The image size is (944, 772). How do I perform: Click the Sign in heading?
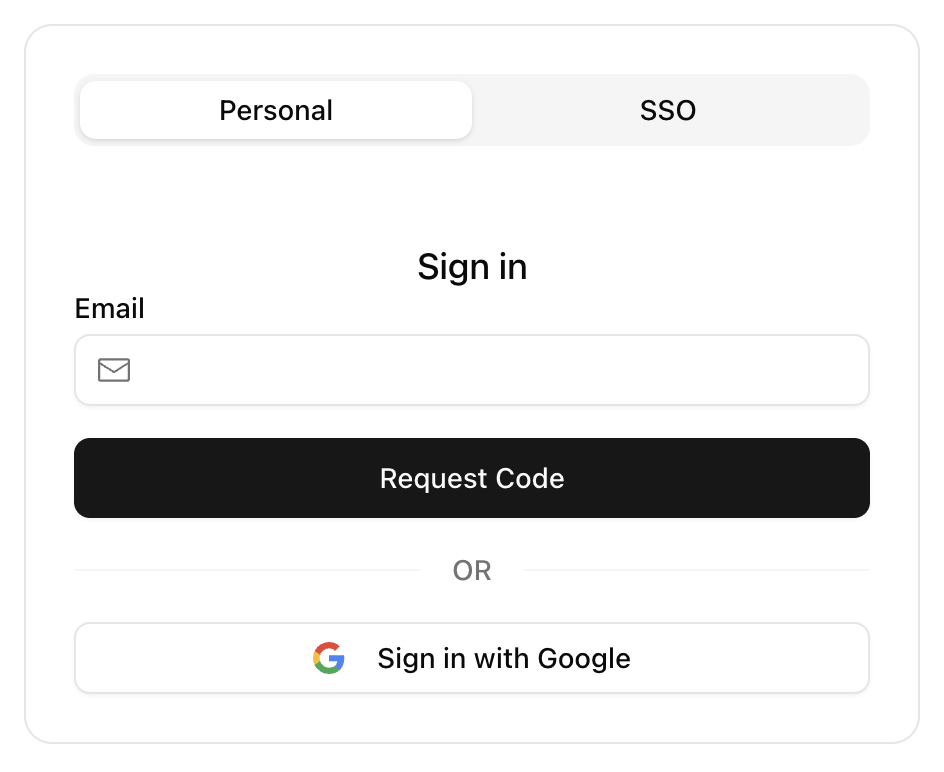point(472,267)
